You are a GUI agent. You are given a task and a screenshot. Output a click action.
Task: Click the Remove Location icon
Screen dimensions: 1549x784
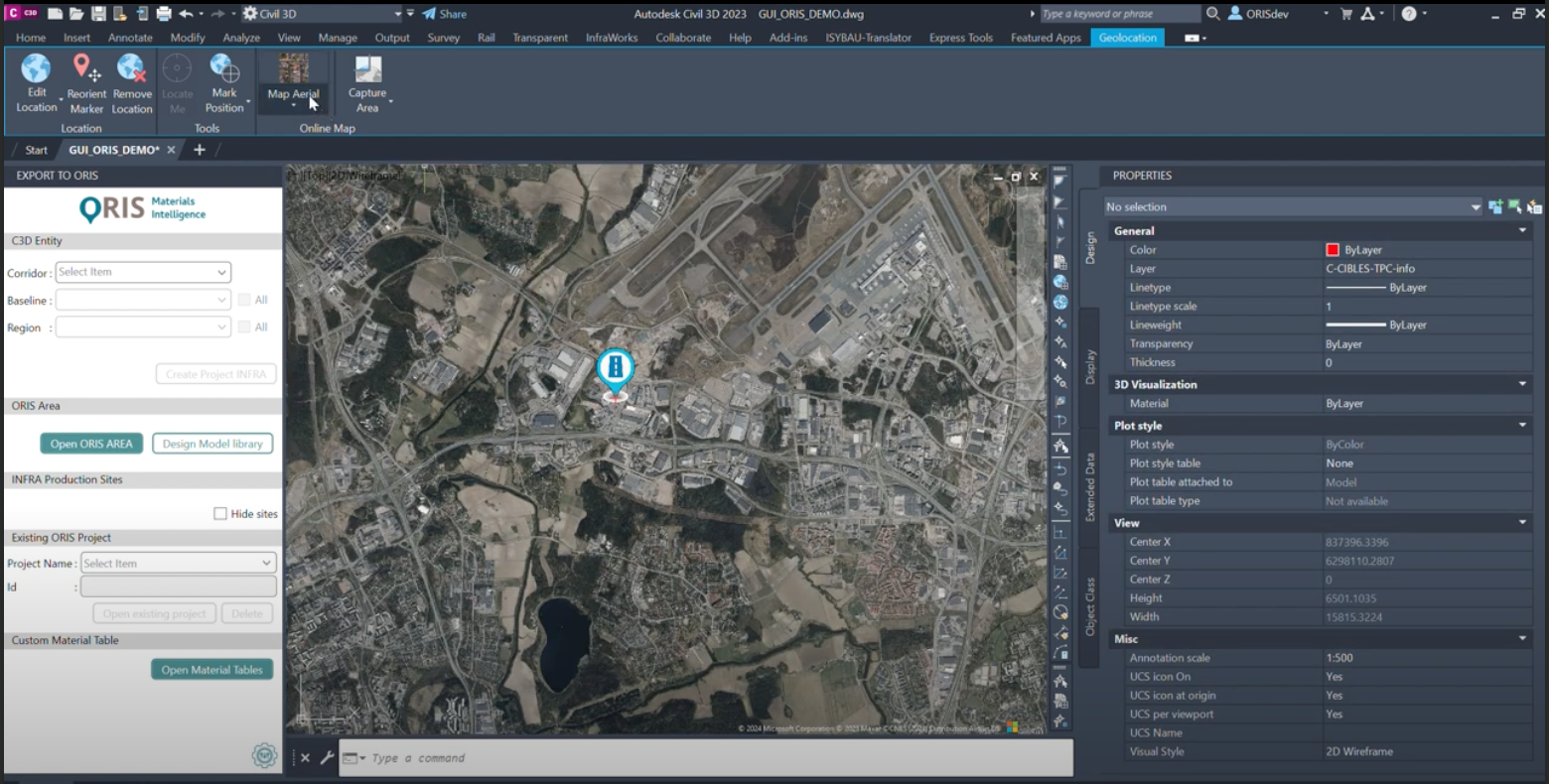[131, 68]
